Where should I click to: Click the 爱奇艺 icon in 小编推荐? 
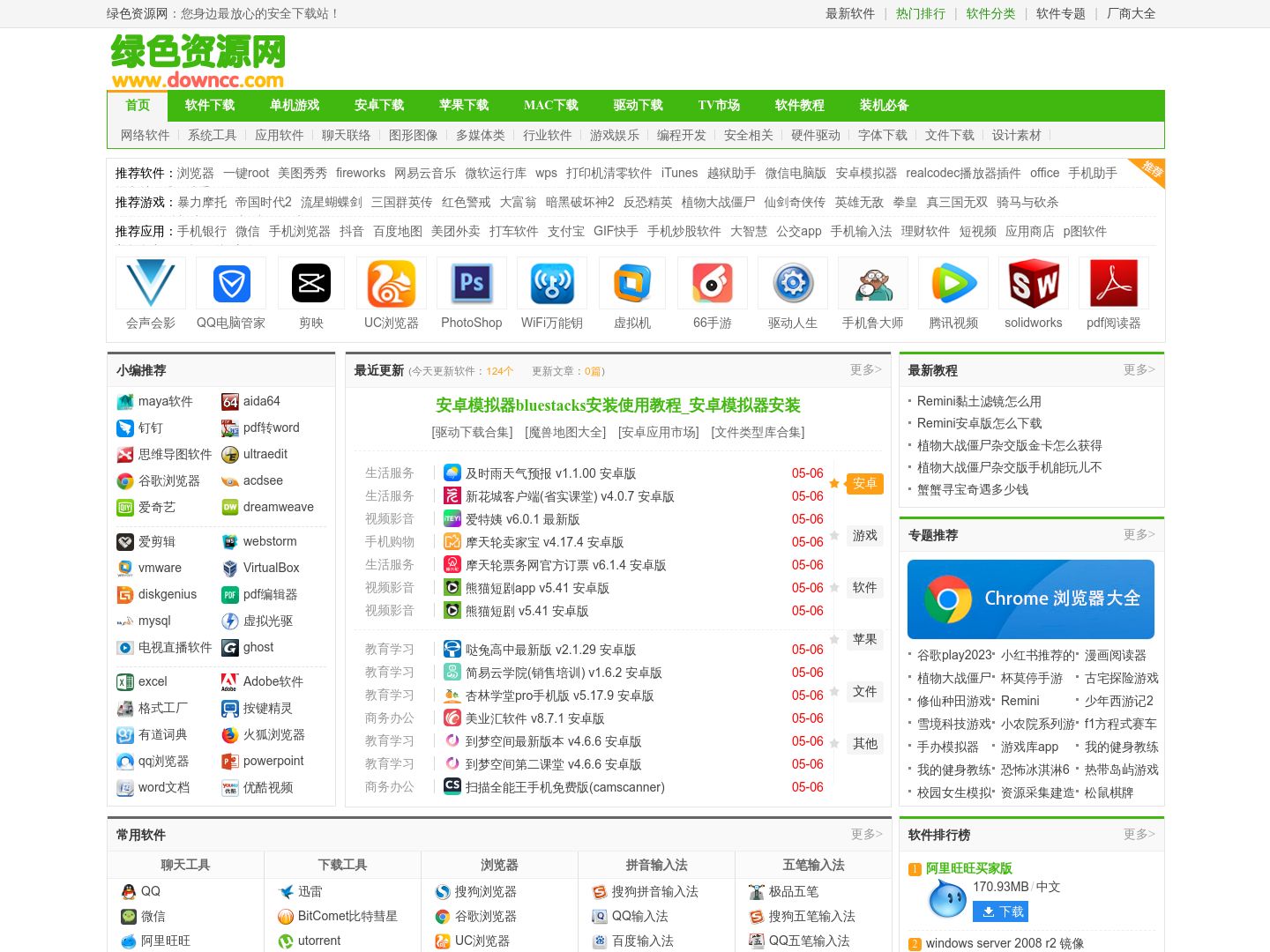coord(125,508)
